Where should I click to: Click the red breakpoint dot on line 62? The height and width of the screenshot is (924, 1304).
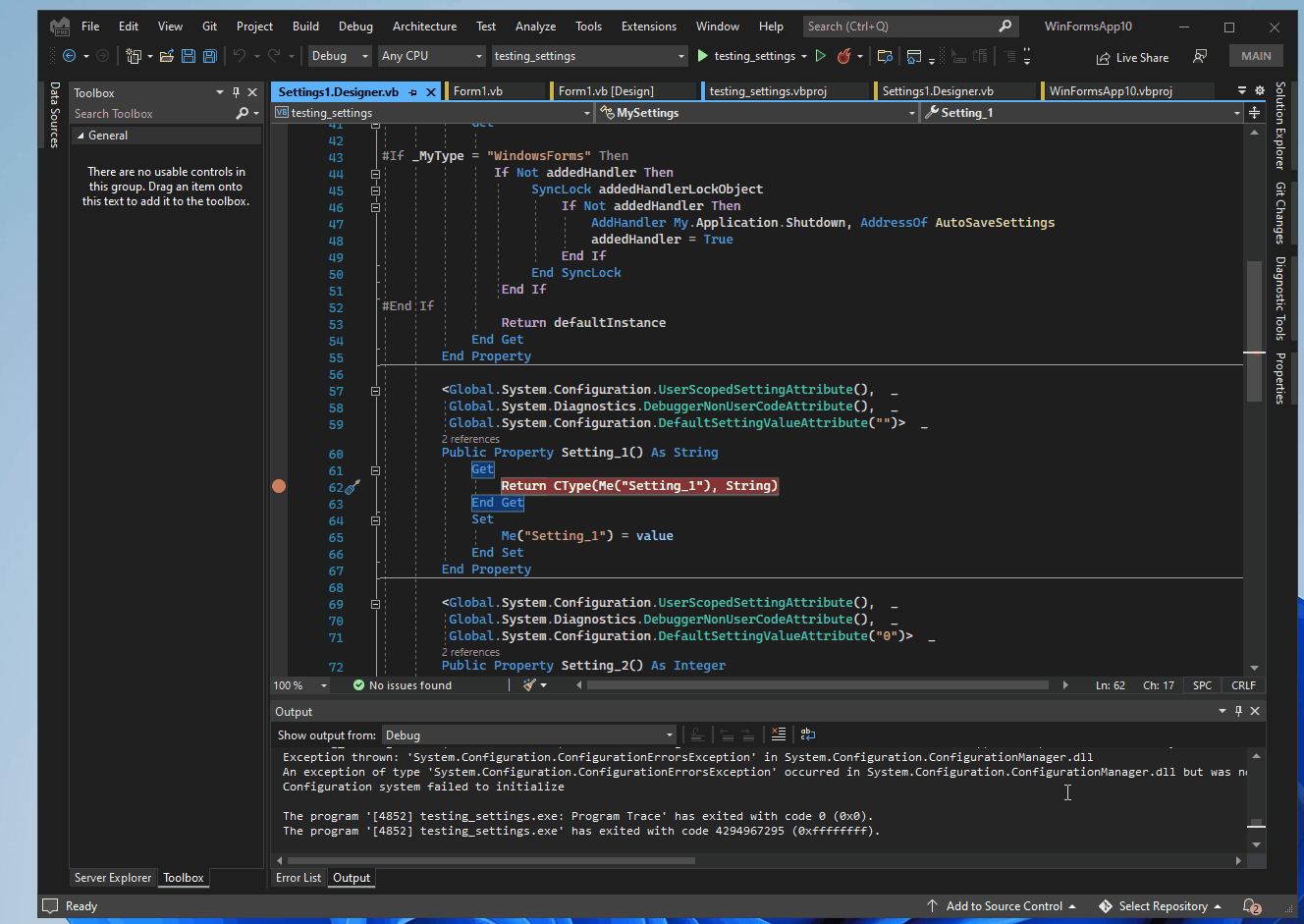(x=279, y=485)
